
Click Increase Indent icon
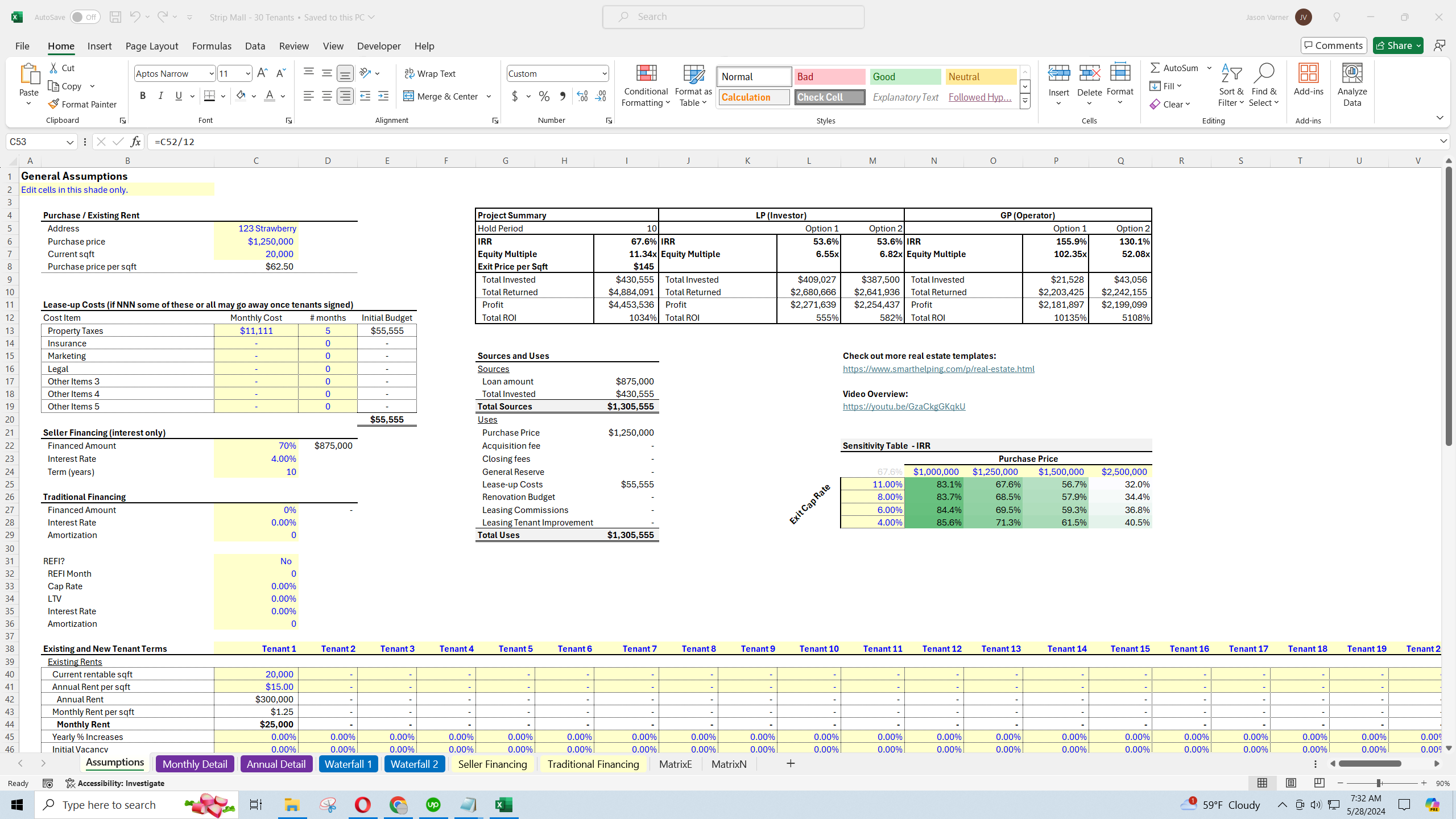coord(383,96)
